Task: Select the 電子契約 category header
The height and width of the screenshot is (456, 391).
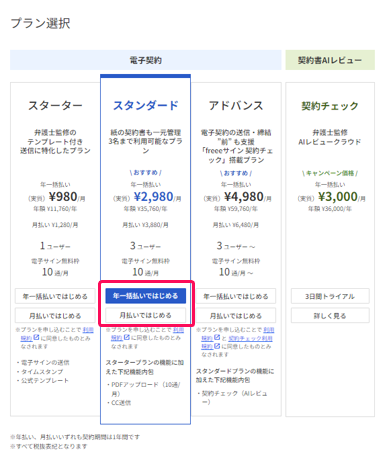Action: [x=146, y=60]
